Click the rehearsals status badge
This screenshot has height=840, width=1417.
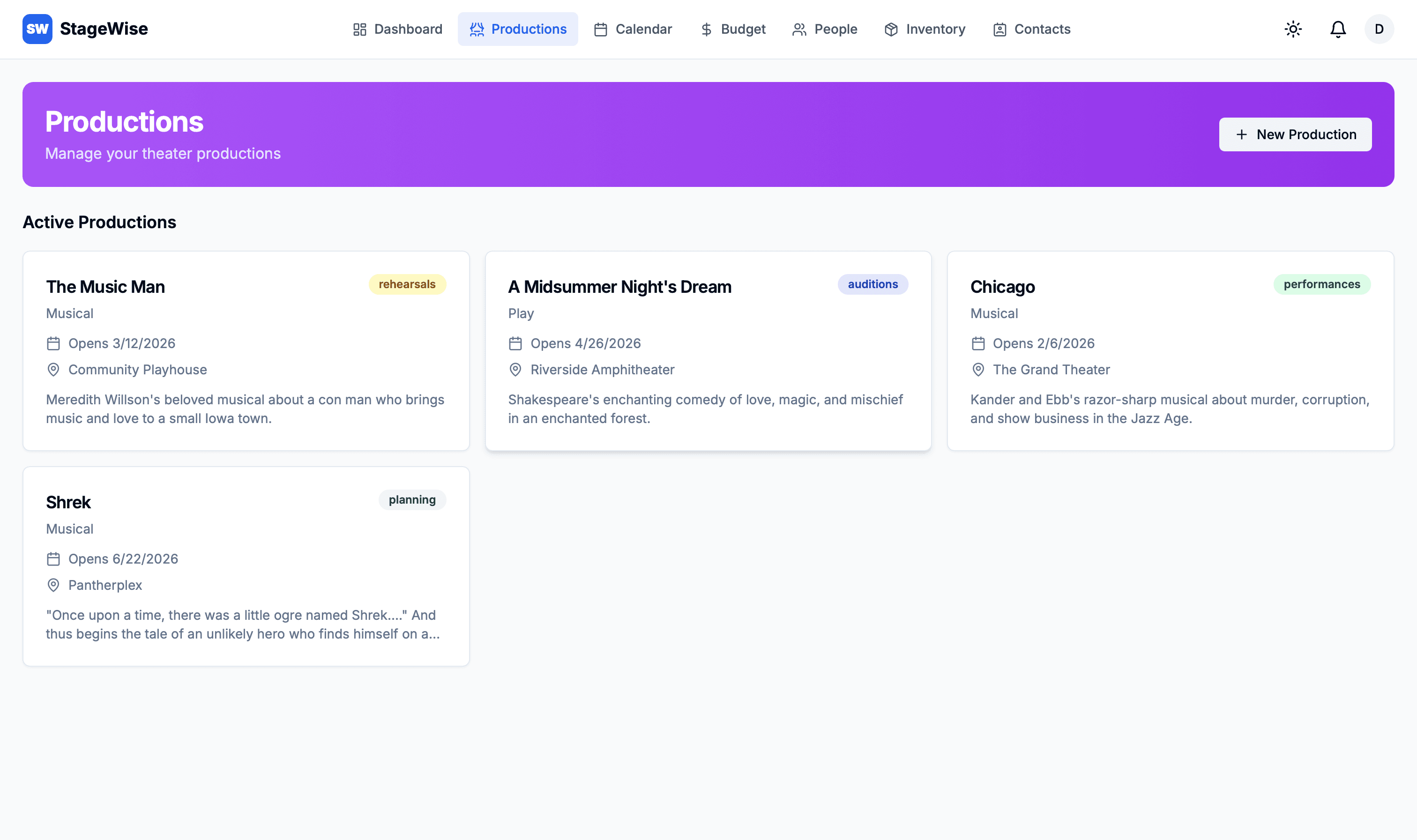click(x=407, y=284)
